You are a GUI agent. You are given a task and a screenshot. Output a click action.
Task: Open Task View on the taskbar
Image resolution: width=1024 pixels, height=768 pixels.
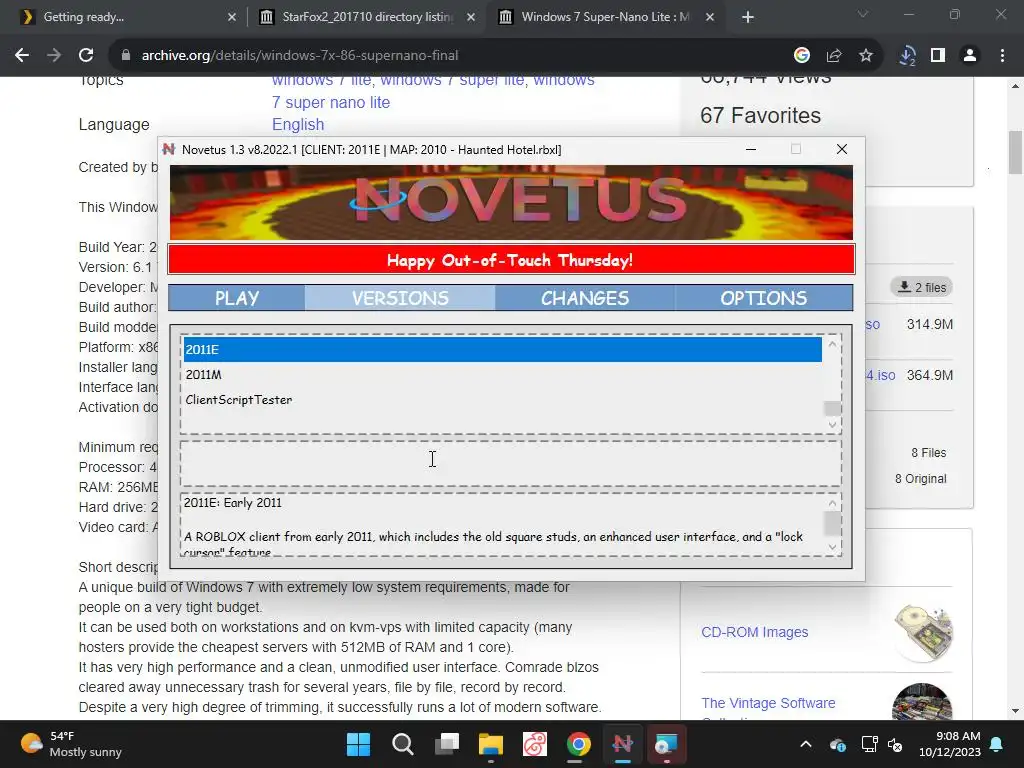(x=447, y=744)
